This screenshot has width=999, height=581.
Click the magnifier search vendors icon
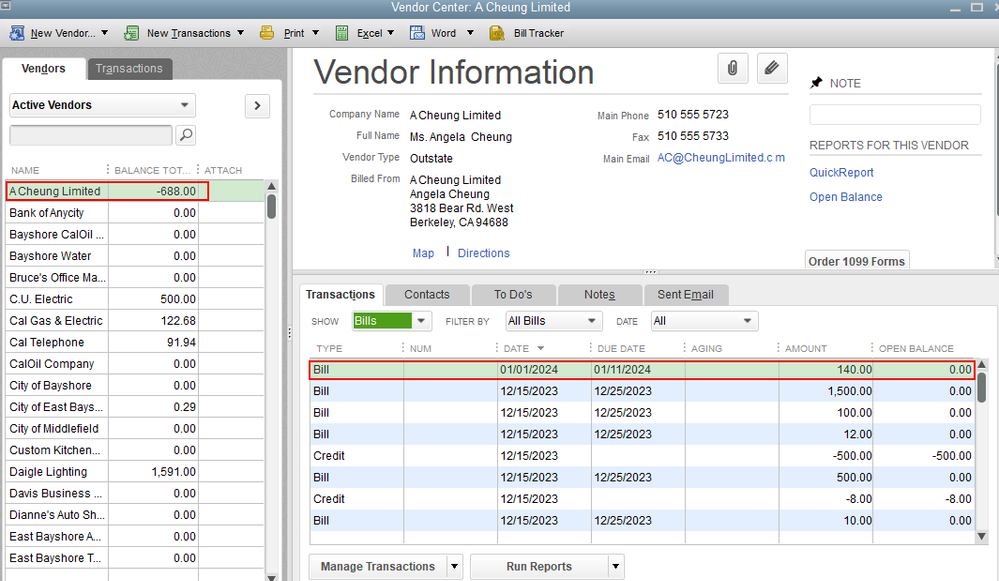tap(185, 135)
